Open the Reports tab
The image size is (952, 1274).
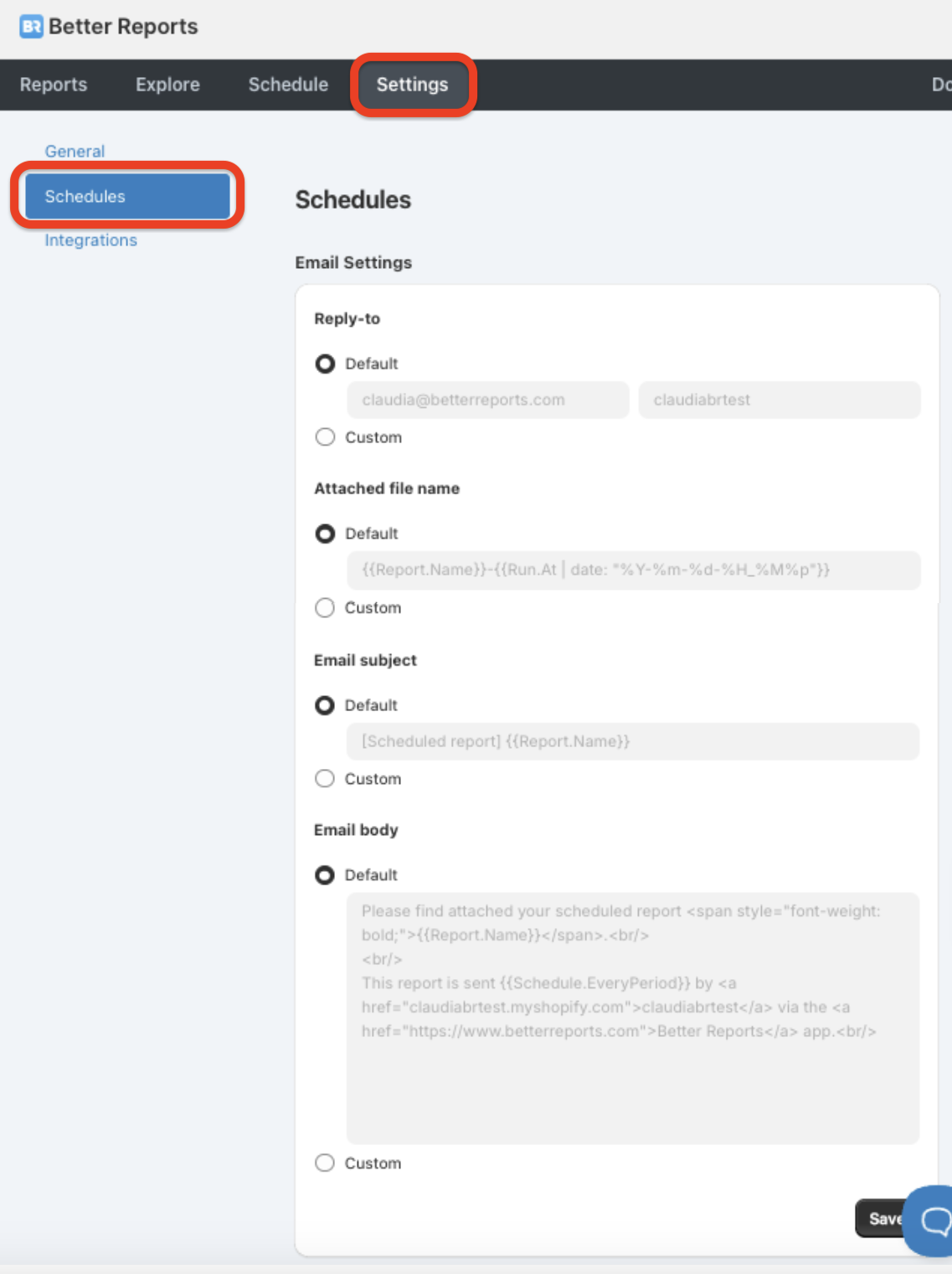54,85
